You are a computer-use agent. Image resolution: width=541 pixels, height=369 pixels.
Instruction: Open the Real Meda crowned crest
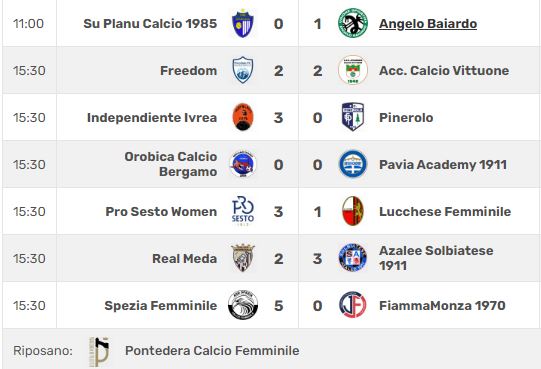243,258
